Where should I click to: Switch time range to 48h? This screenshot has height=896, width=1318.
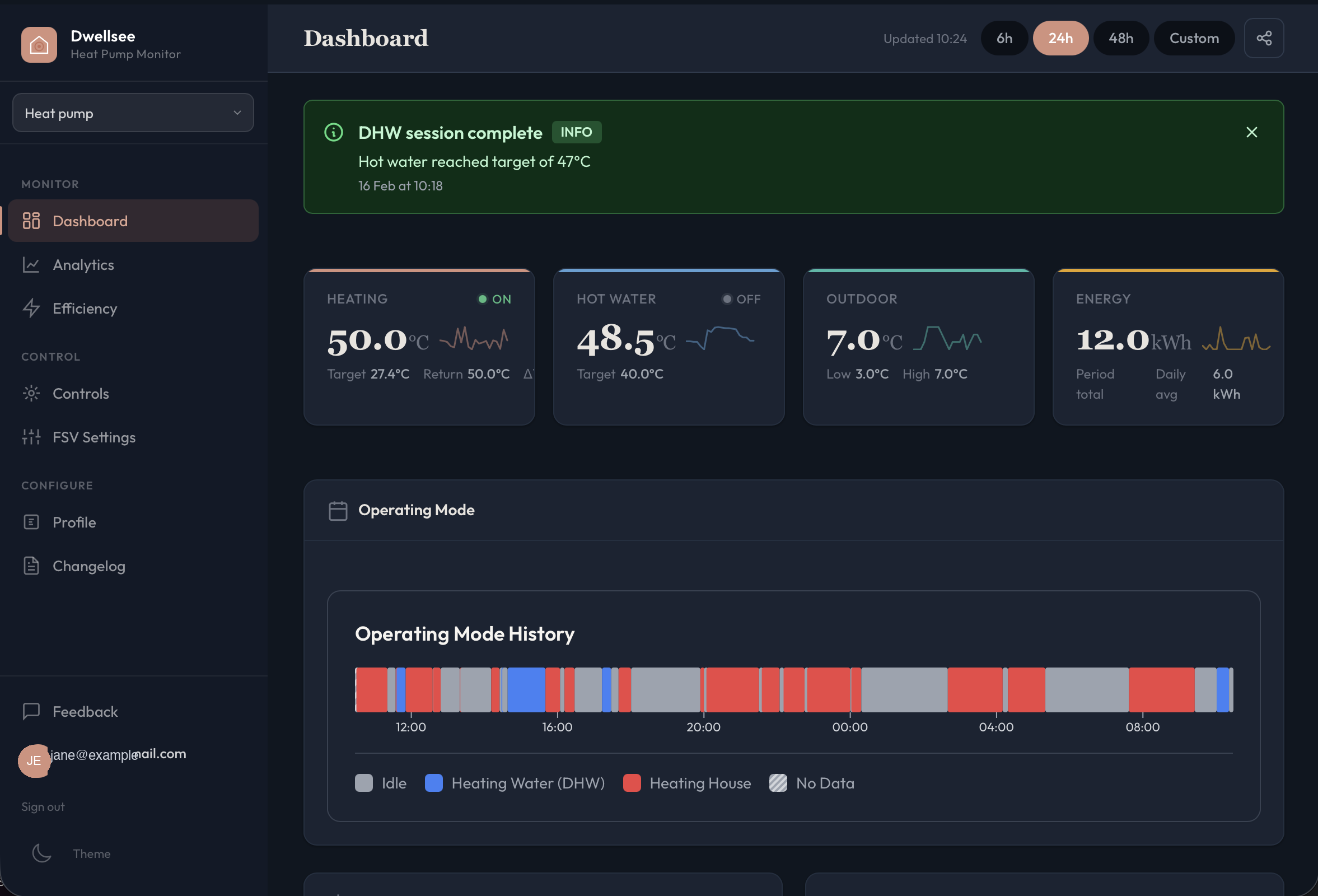tap(1121, 39)
